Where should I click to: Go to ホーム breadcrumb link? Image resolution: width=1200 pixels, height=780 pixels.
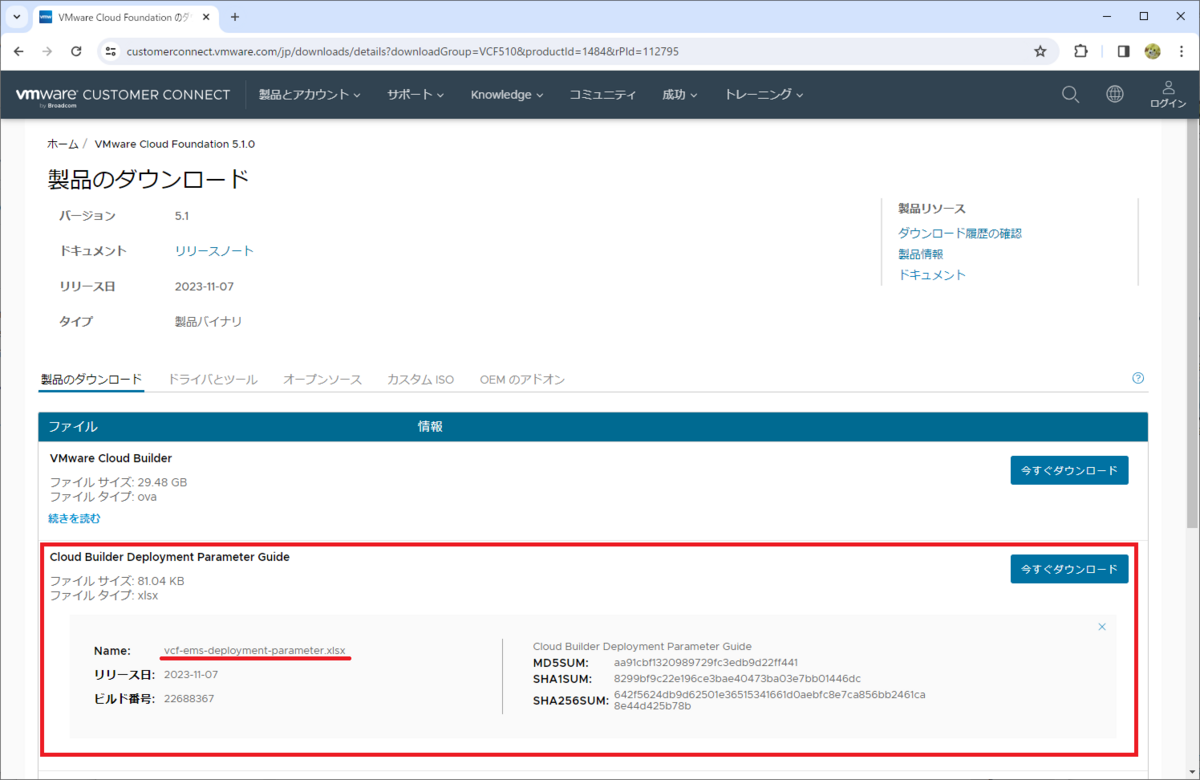[x=62, y=144]
